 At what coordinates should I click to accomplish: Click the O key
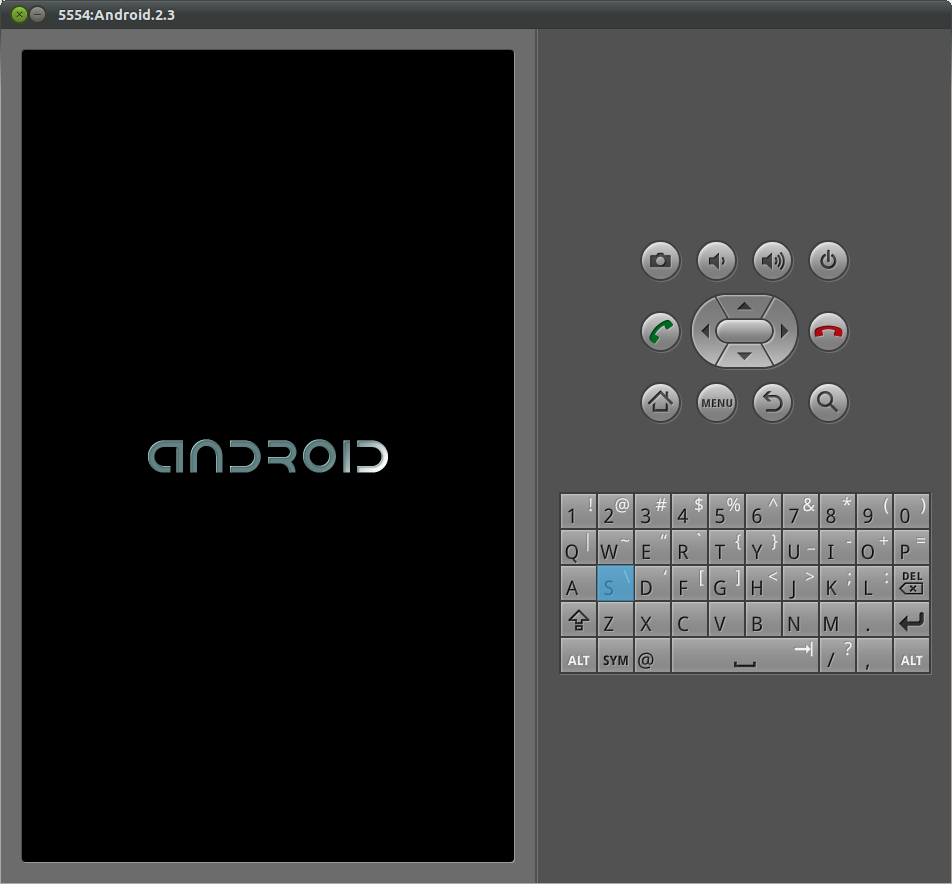(874, 548)
